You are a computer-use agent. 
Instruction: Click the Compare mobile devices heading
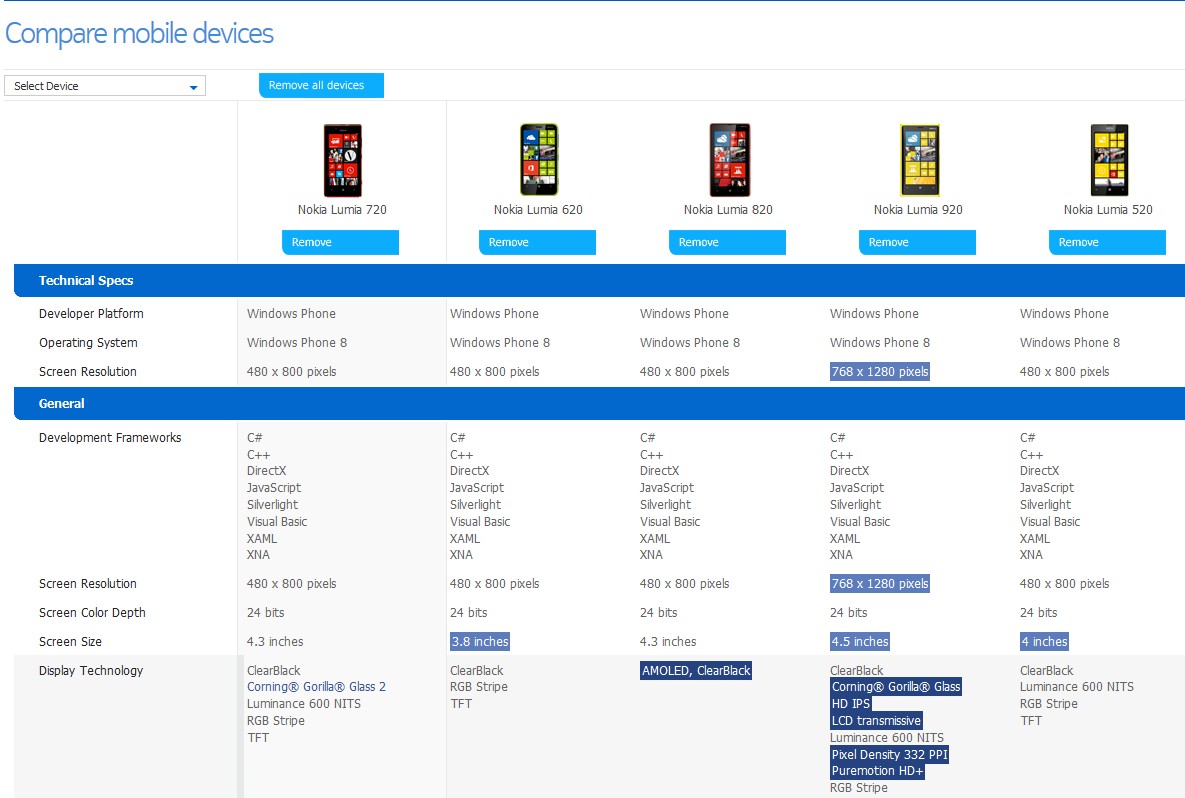coord(139,34)
